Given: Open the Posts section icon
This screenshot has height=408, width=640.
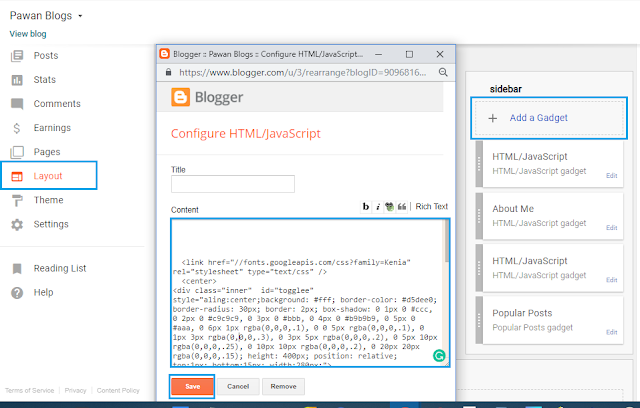Looking at the screenshot, I should pyautogui.click(x=17, y=55).
